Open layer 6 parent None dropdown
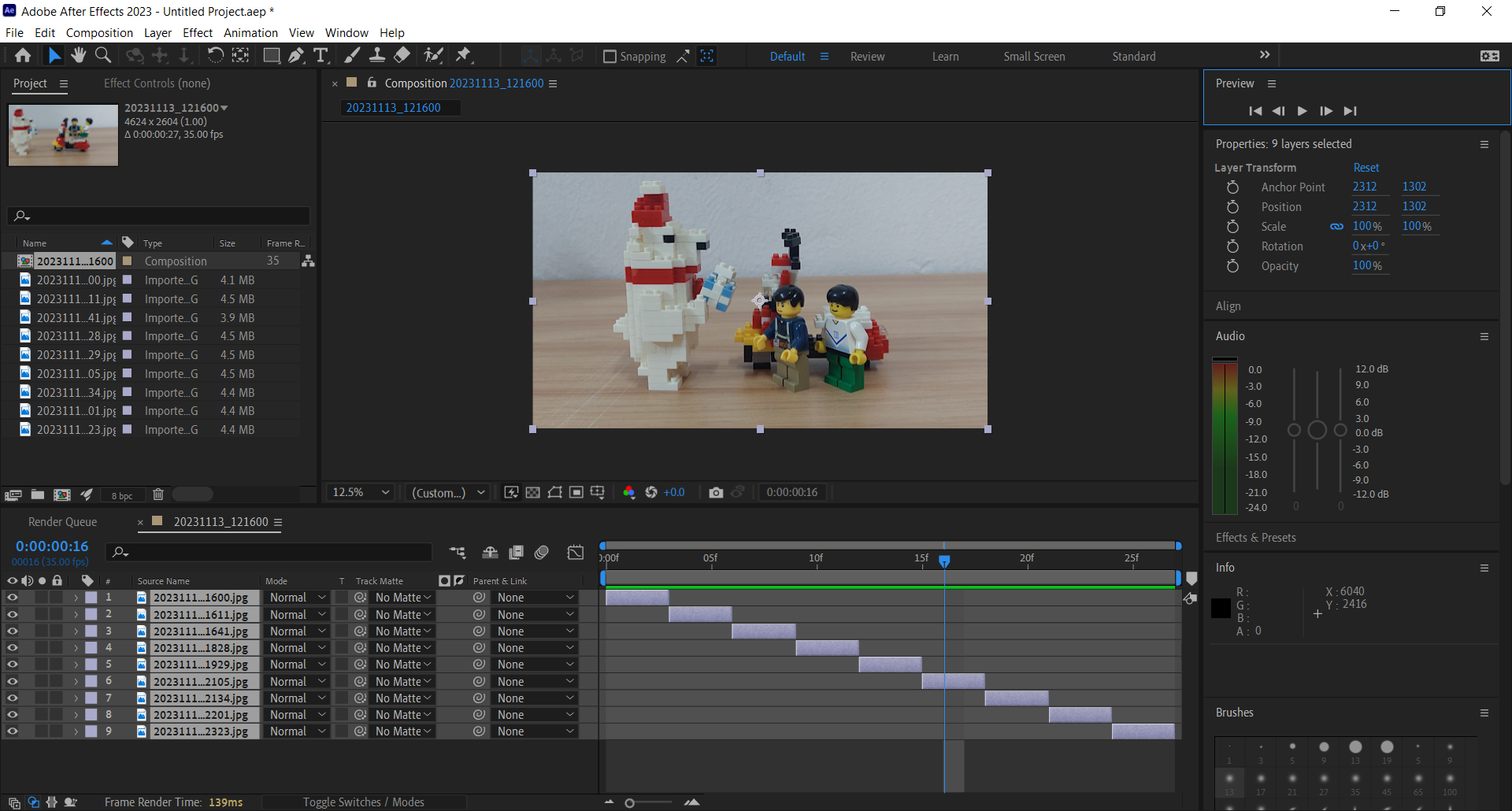 535,681
